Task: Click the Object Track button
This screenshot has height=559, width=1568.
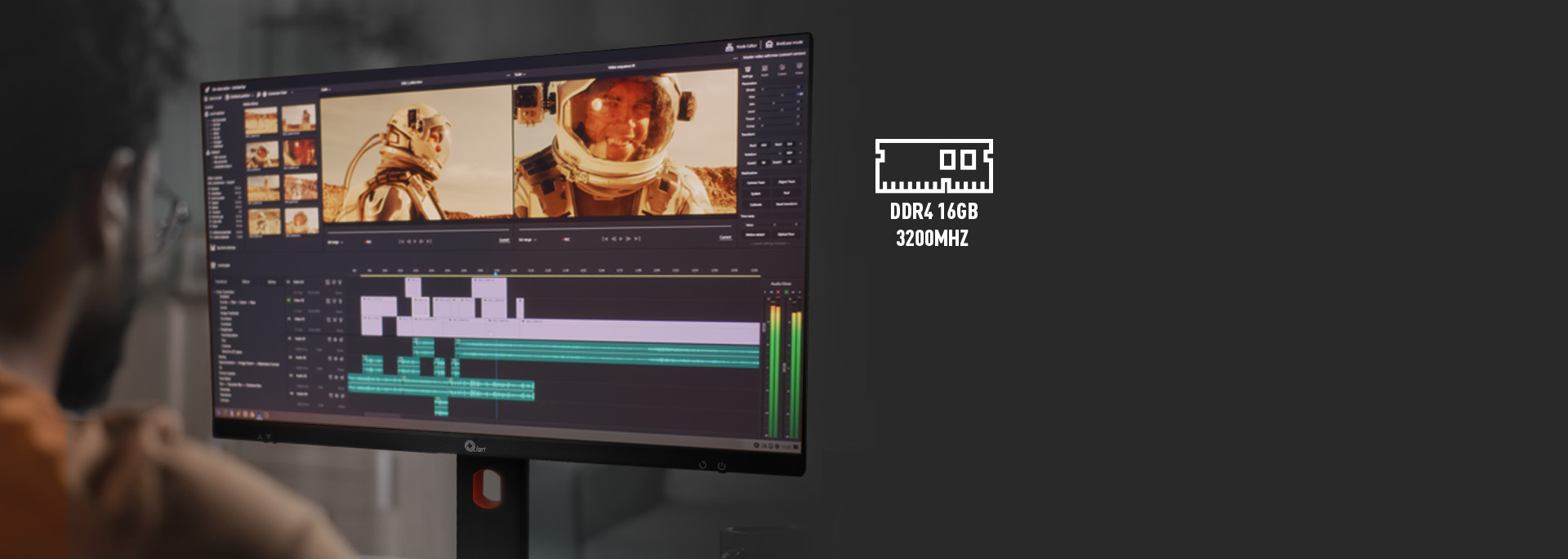Action: click(787, 181)
